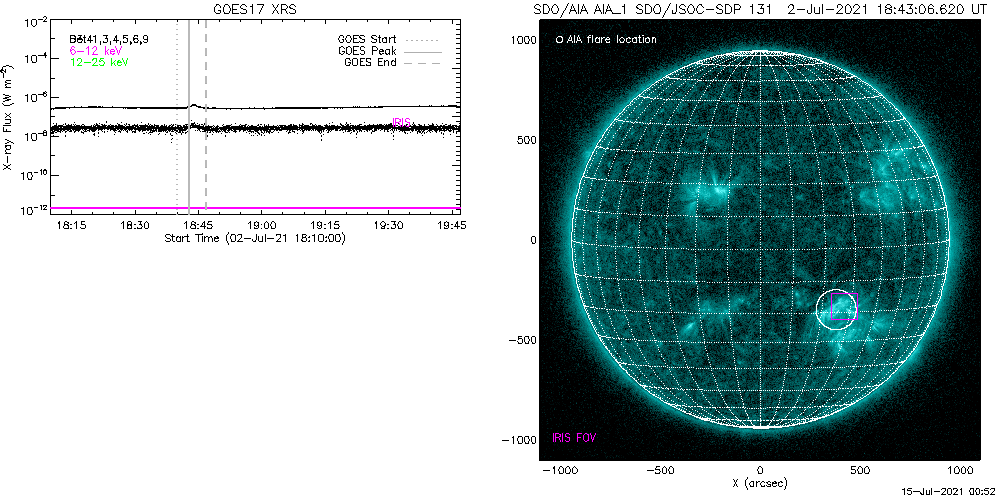Click the 'GOES Start' legend entry
Image resolution: width=1000 pixels, height=500 pixels.
[392, 40]
